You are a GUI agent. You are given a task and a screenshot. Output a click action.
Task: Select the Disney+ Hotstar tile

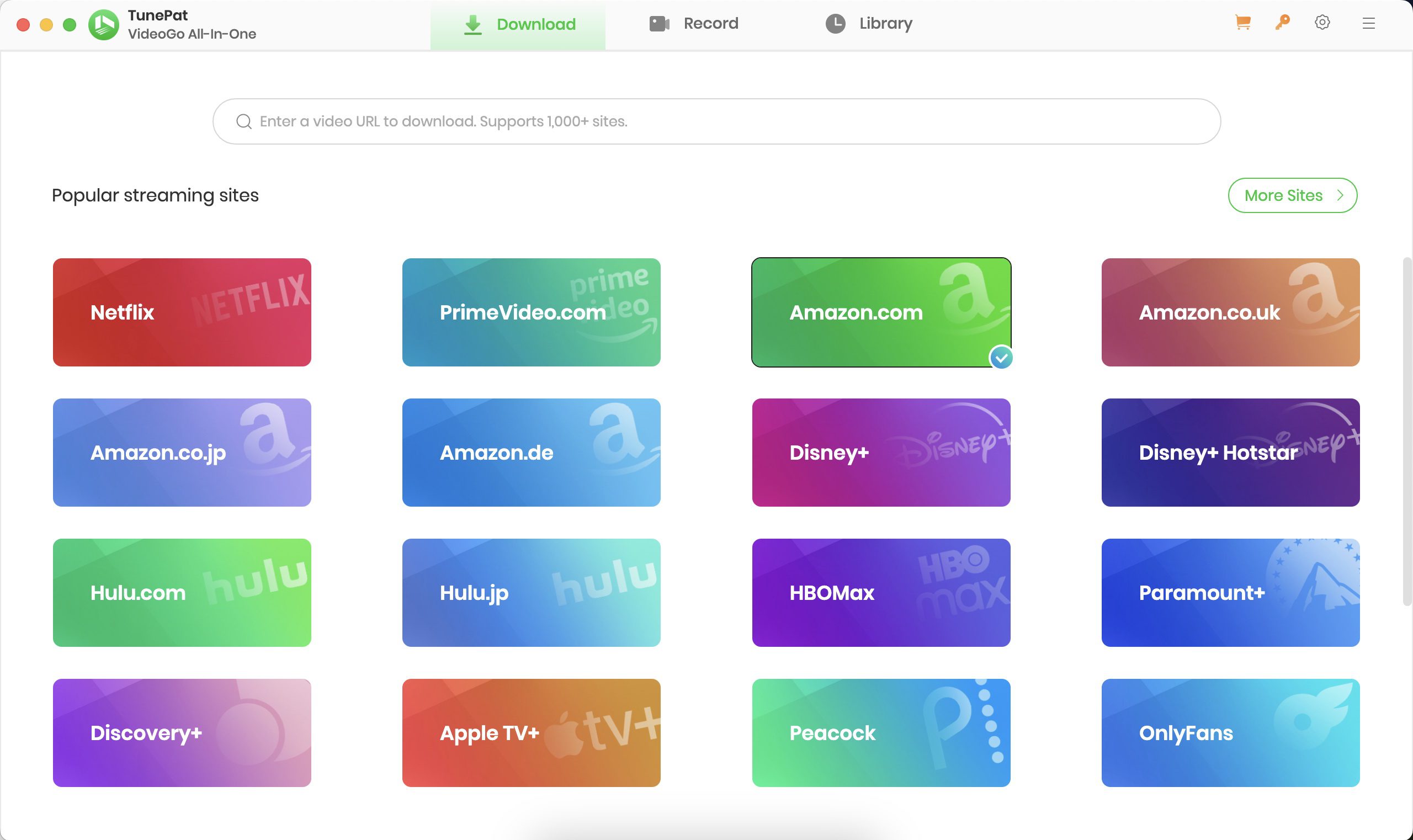pyautogui.click(x=1230, y=453)
